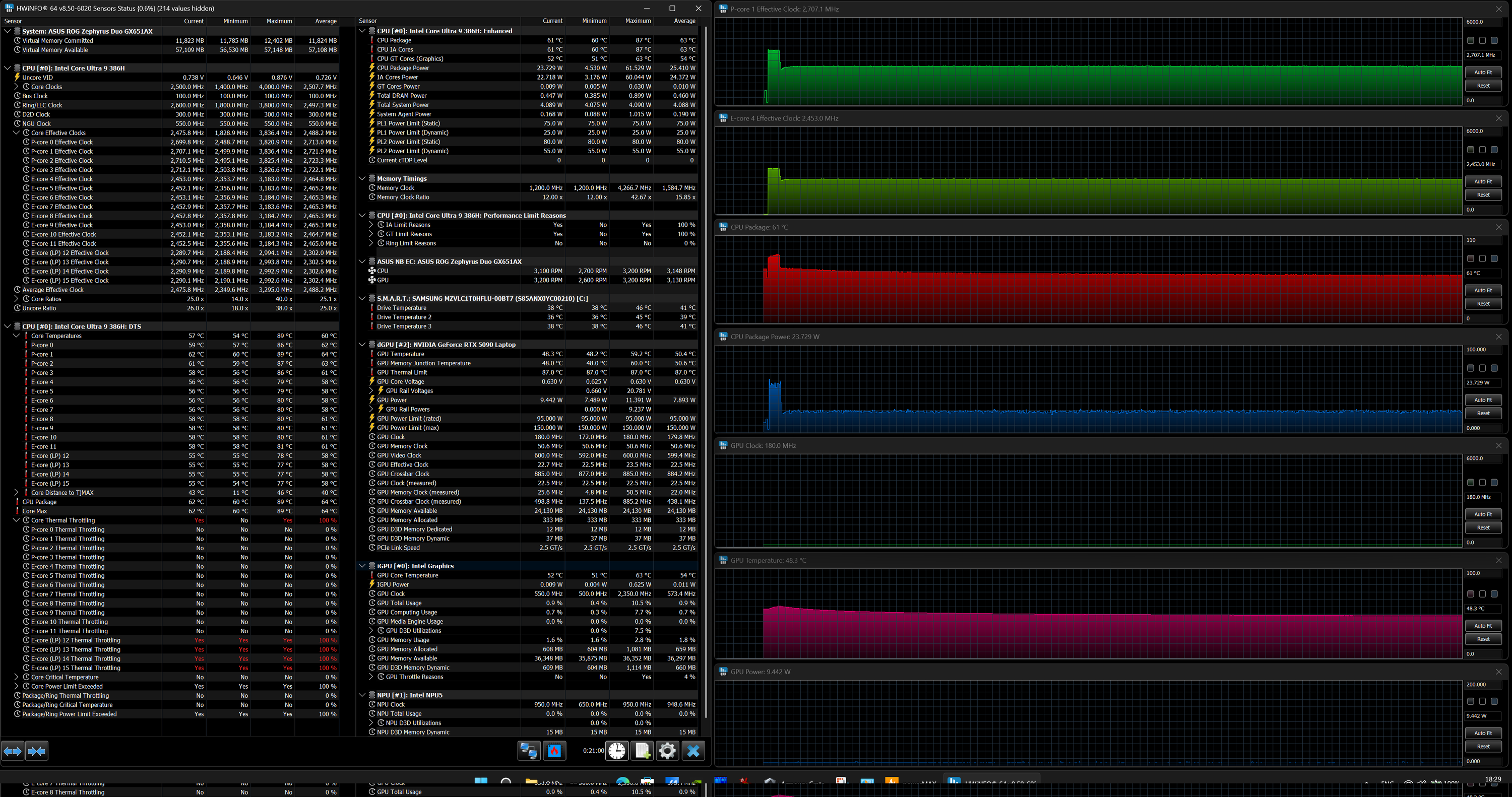The image size is (1512, 797).
Task: Click the CPU Package Power graph window icon
Action: tap(723, 337)
